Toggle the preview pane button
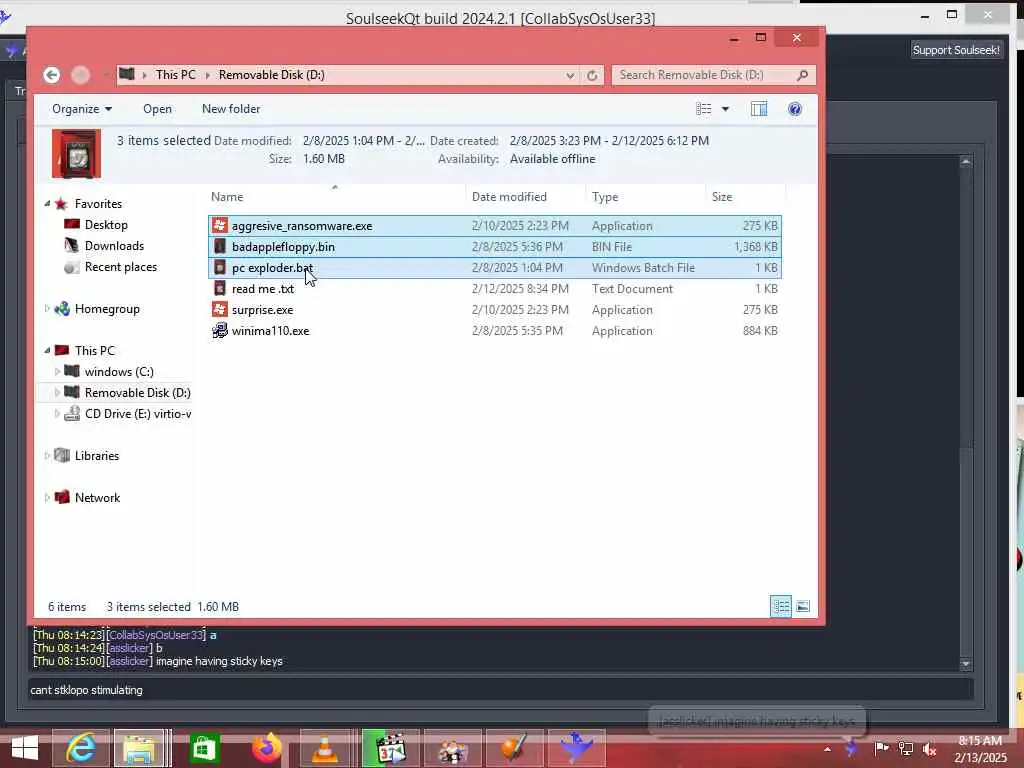The width and height of the screenshot is (1024, 768). (759, 109)
